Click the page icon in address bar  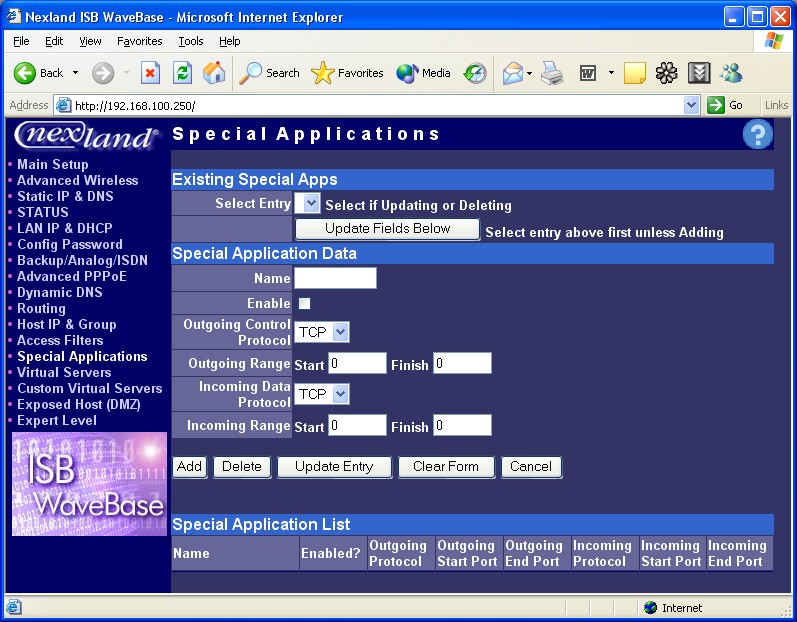(x=63, y=105)
